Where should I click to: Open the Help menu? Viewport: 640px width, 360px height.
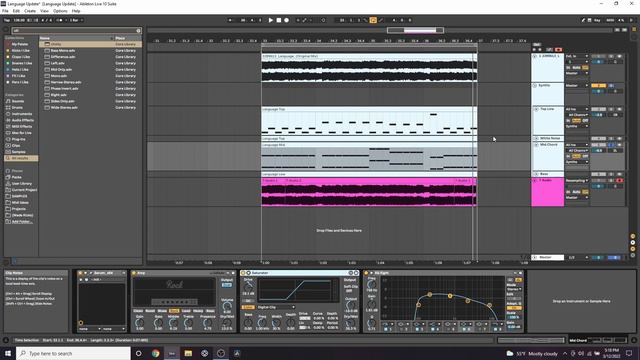click(x=76, y=11)
